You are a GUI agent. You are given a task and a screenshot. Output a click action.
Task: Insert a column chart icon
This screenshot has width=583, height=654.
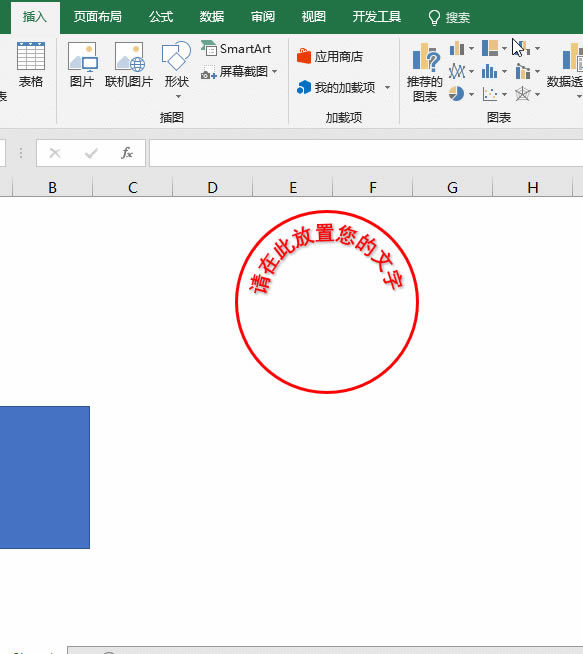tap(457, 48)
